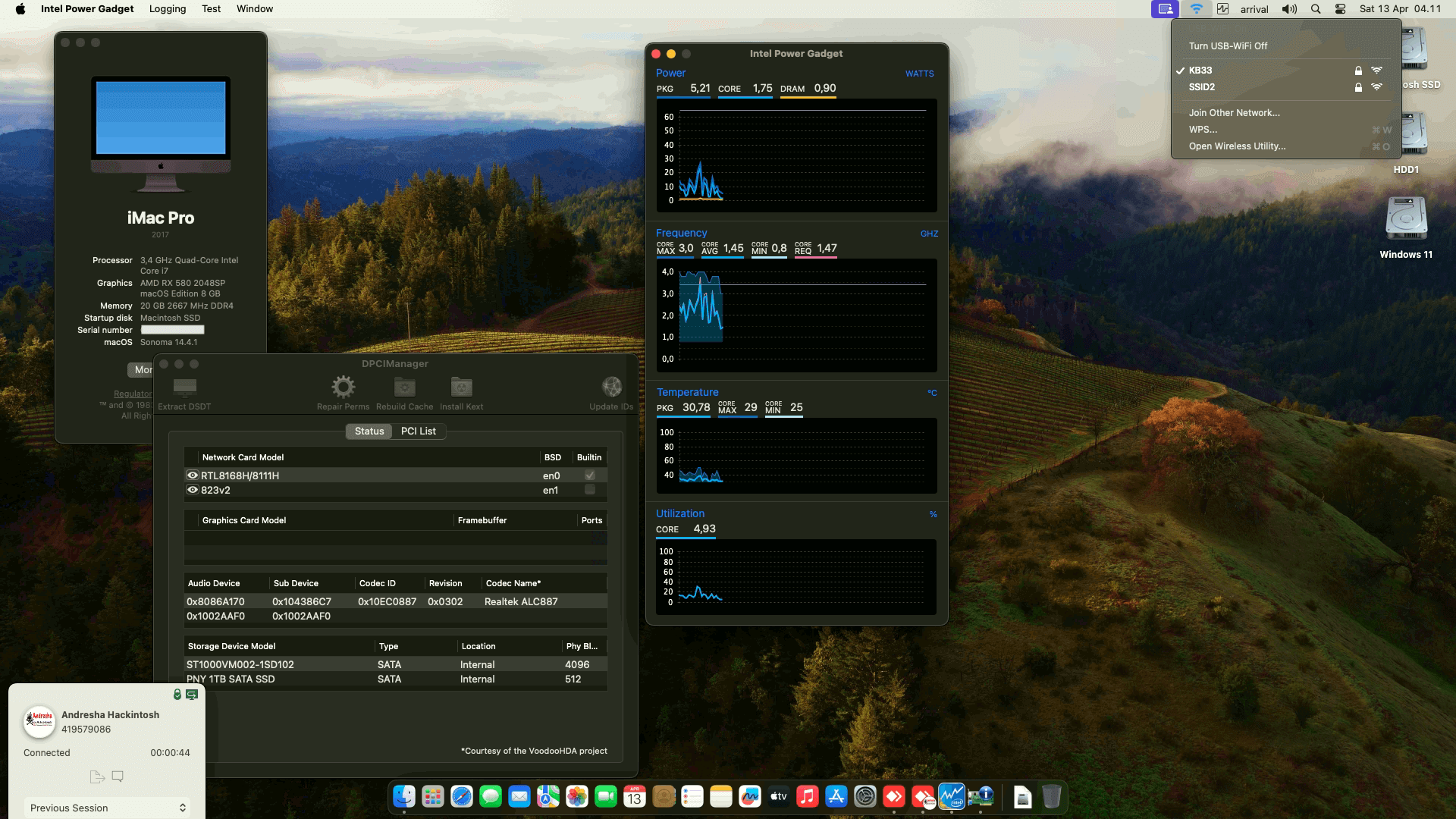Click Extract DSDT icon in DPCIManager
The height and width of the screenshot is (819, 1456).
coord(184,388)
